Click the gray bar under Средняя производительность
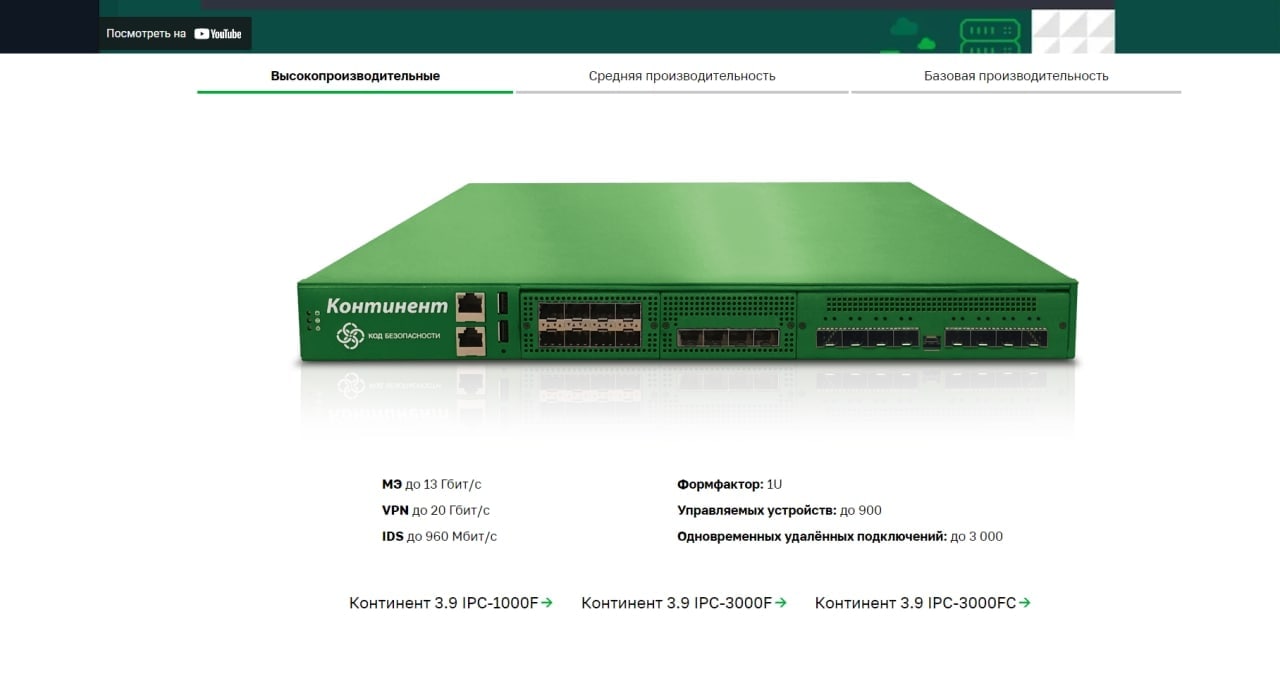1280x683 pixels. click(x=682, y=92)
